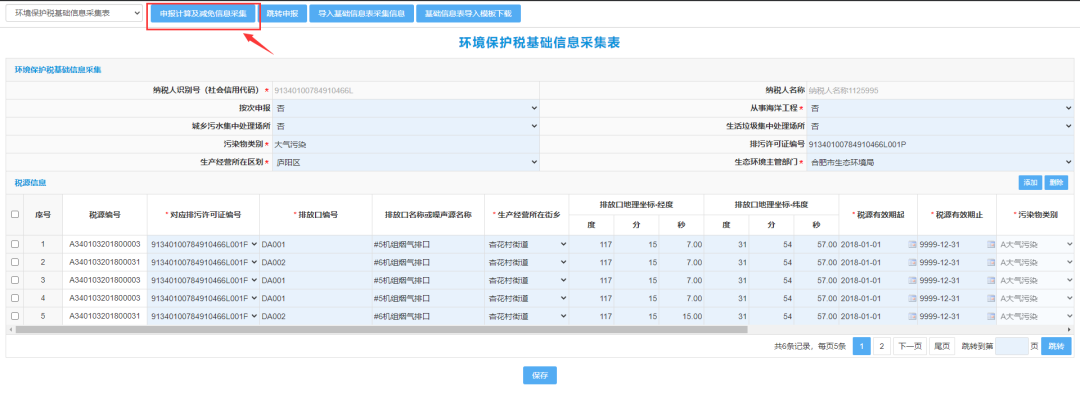
Task: Click 删除 to delete selected rows
Action: click(1056, 183)
